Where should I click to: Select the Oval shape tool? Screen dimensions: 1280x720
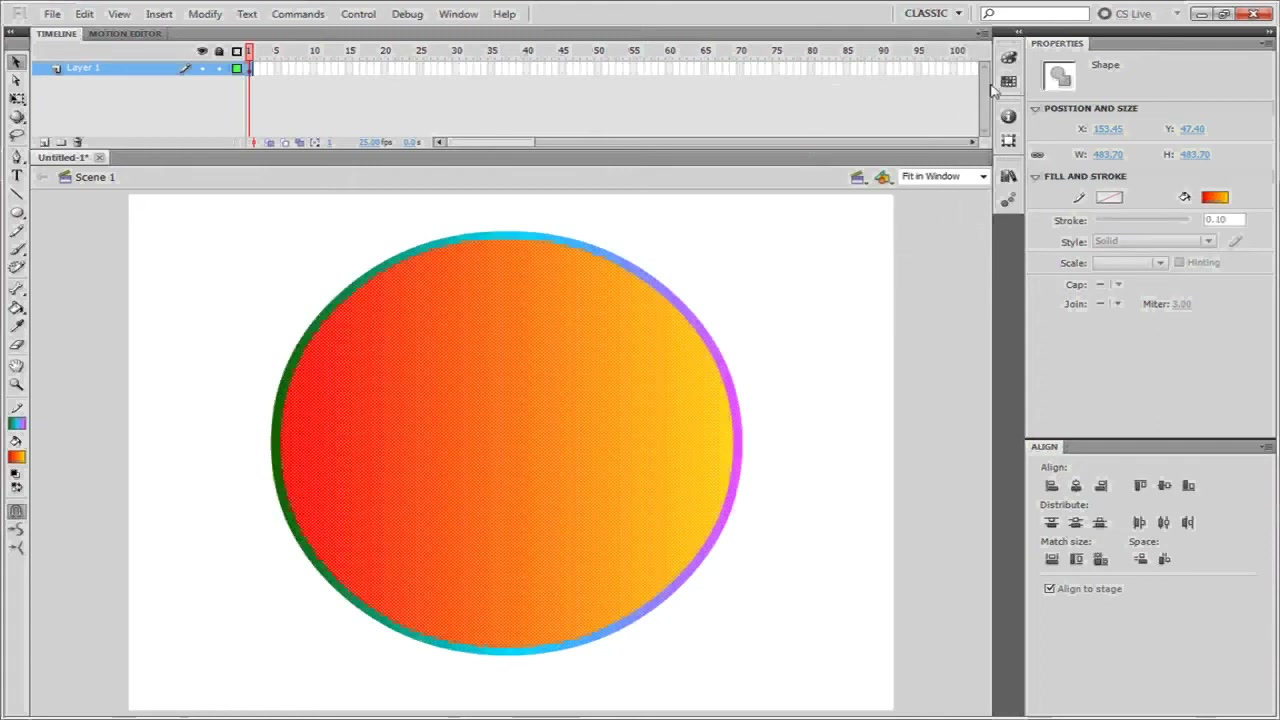(x=16, y=212)
